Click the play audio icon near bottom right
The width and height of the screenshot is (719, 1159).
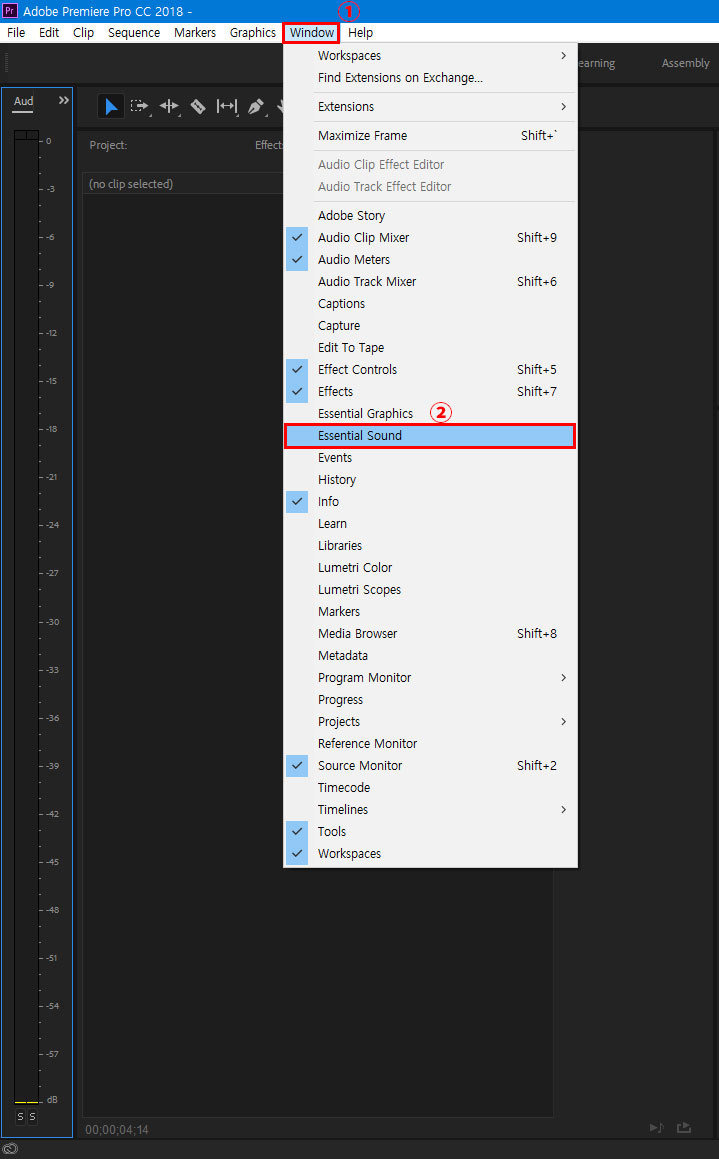click(x=656, y=1127)
